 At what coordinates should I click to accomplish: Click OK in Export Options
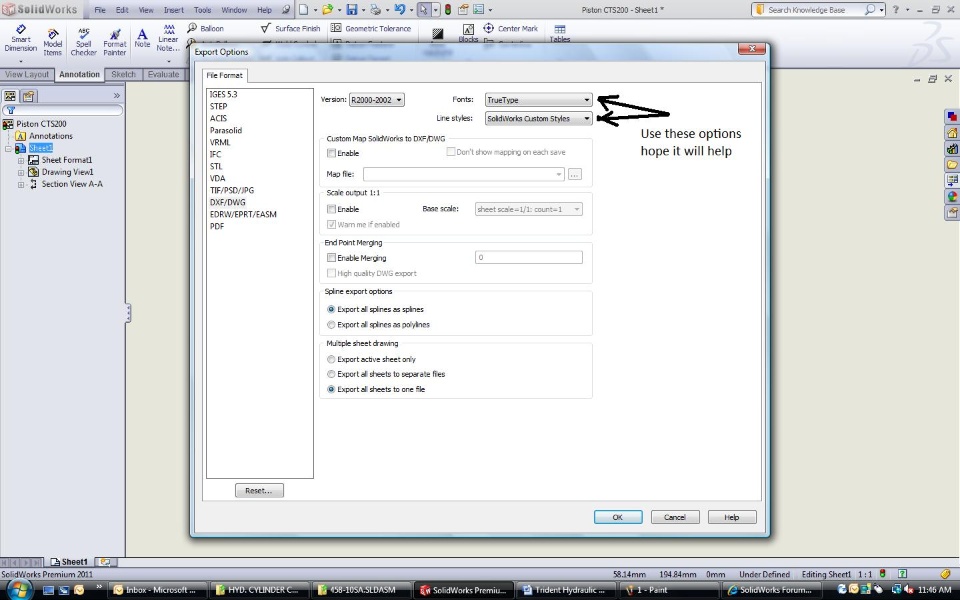[618, 517]
